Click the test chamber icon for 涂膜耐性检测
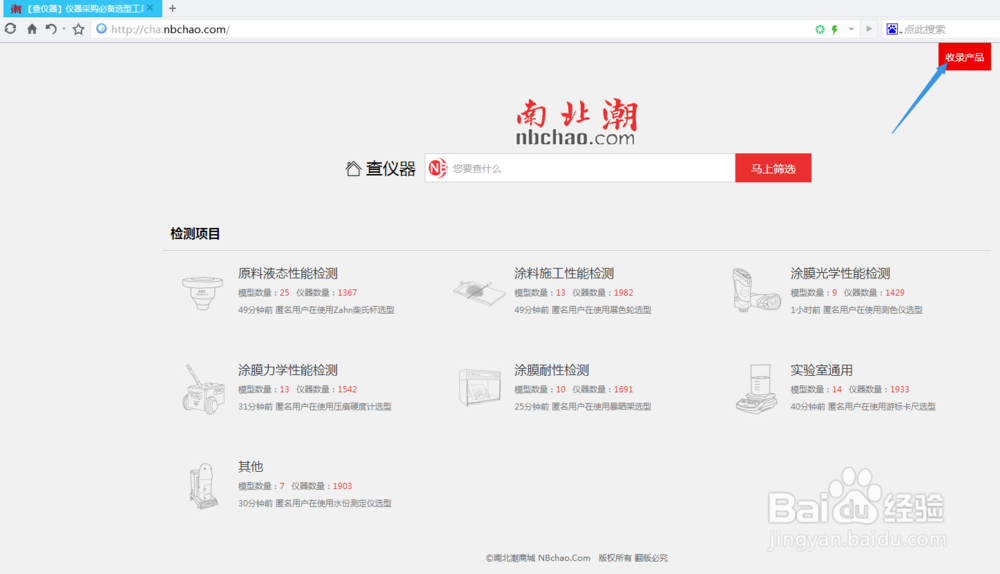This screenshot has width=1000, height=574. coord(480,386)
